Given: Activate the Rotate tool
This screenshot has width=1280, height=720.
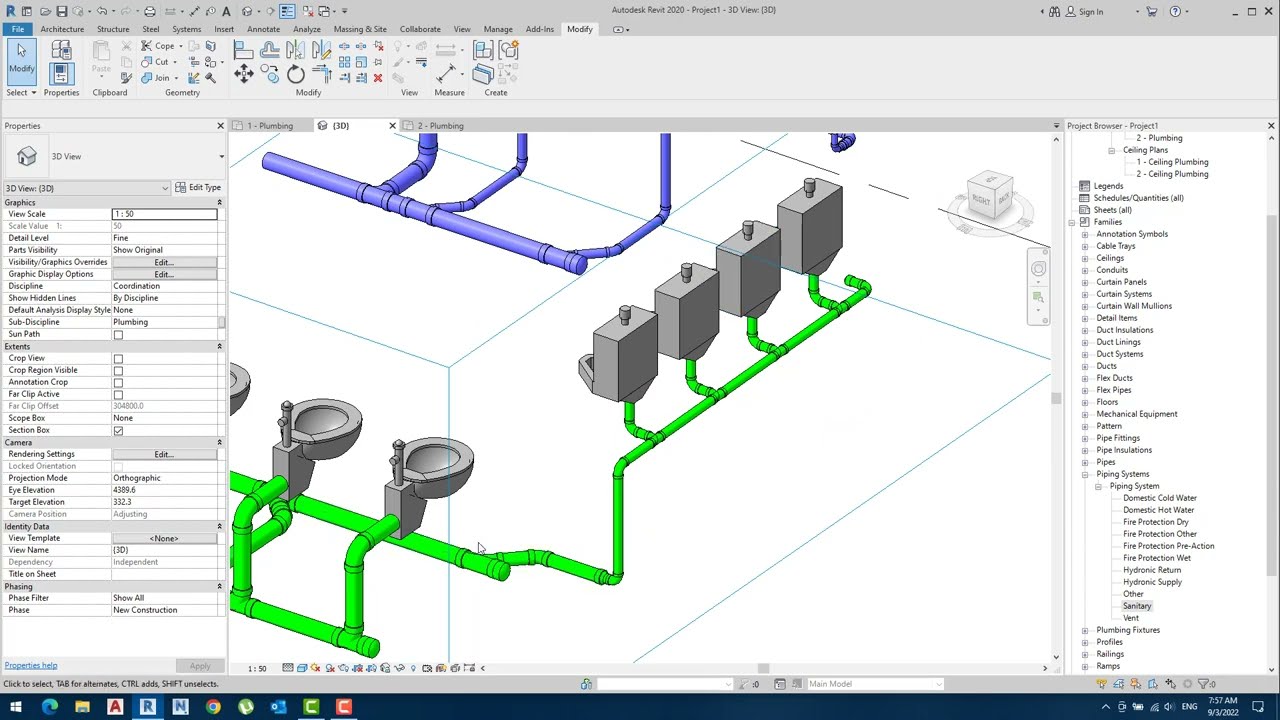Looking at the screenshot, I should click(295, 74).
